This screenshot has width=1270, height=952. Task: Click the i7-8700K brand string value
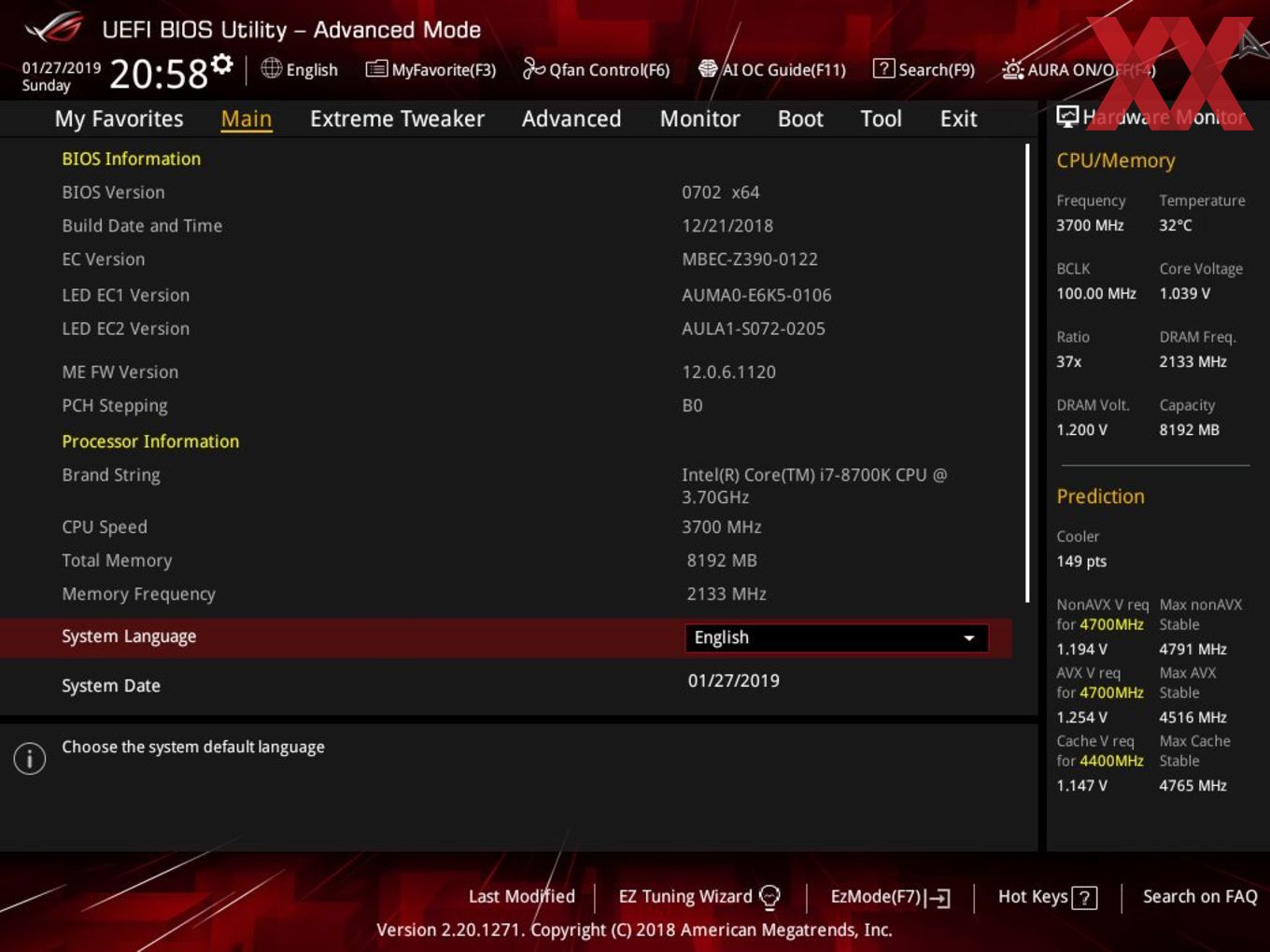(x=814, y=485)
